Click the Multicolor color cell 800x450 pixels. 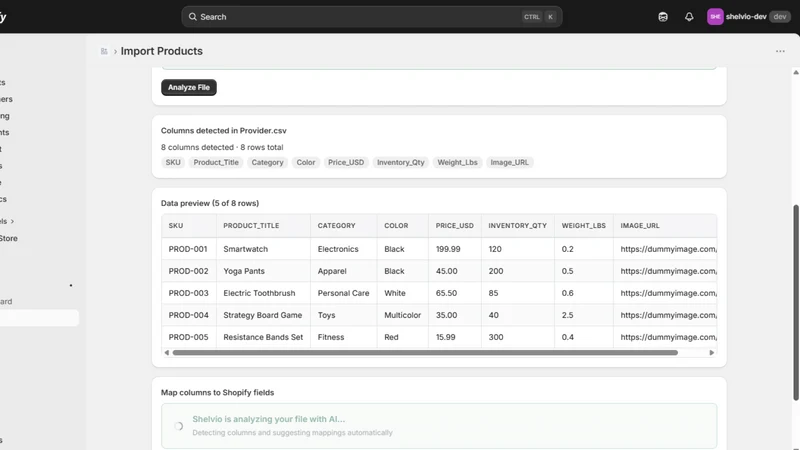click(403, 315)
